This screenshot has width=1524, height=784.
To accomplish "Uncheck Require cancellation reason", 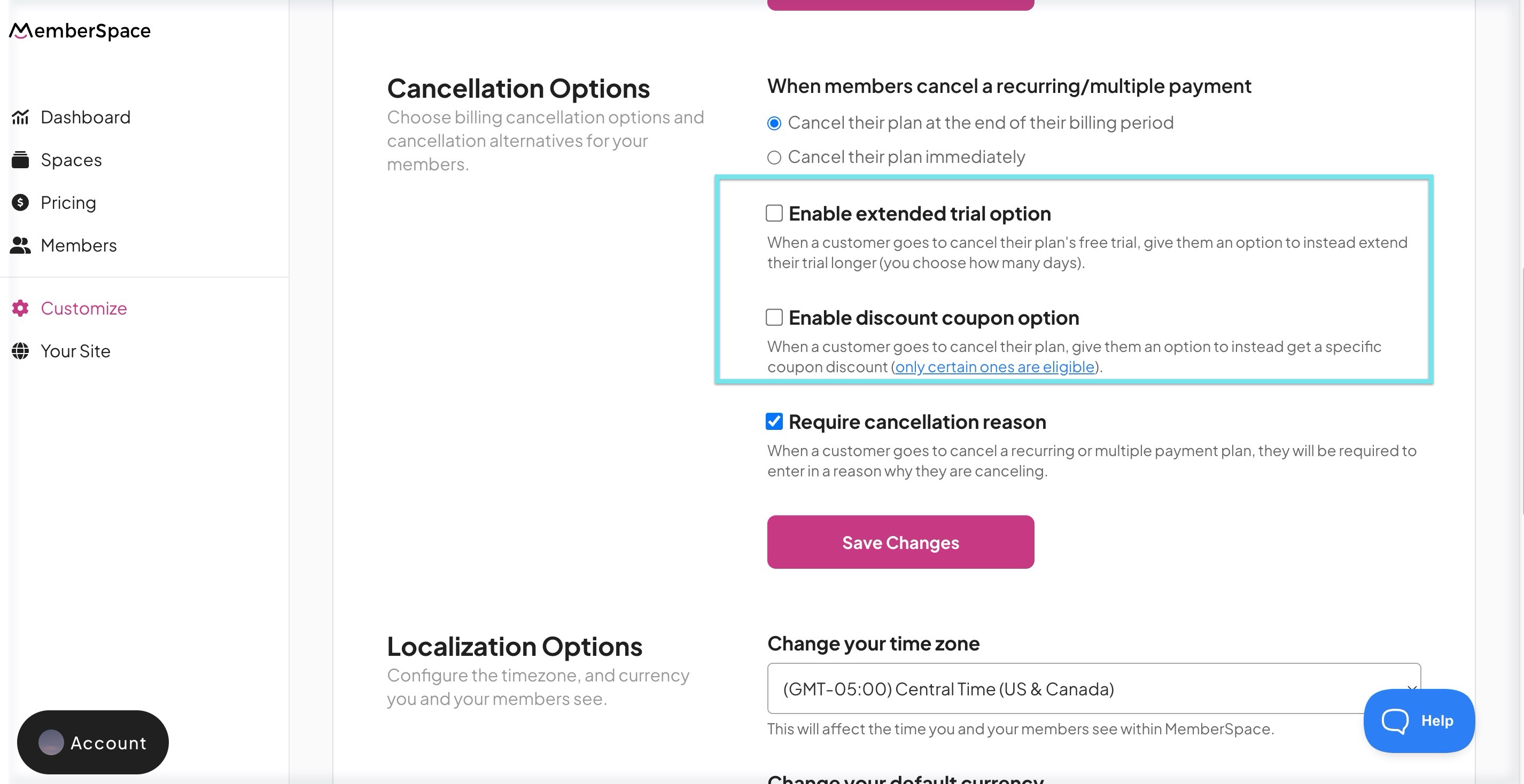I will [x=774, y=421].
